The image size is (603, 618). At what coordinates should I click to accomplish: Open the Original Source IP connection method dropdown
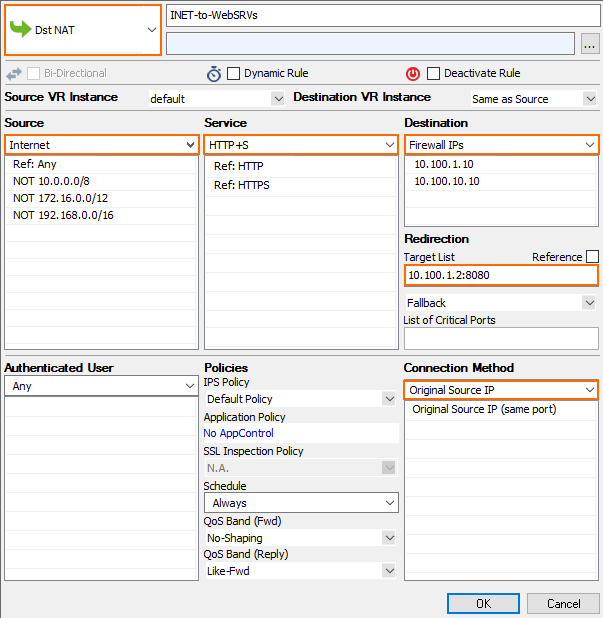point(501,390)
